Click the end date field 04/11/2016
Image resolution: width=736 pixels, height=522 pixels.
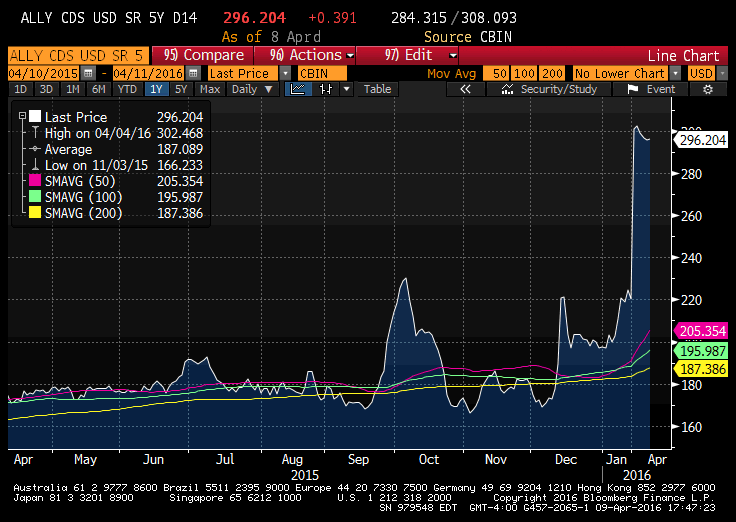[x=148, y=74]
